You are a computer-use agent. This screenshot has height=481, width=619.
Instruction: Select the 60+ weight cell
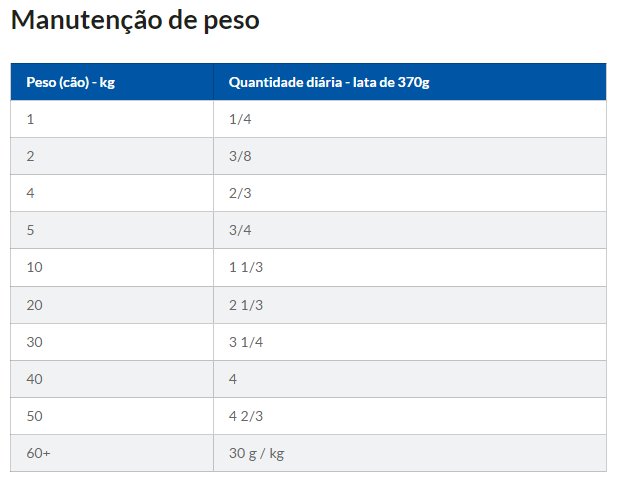point(39,453)
